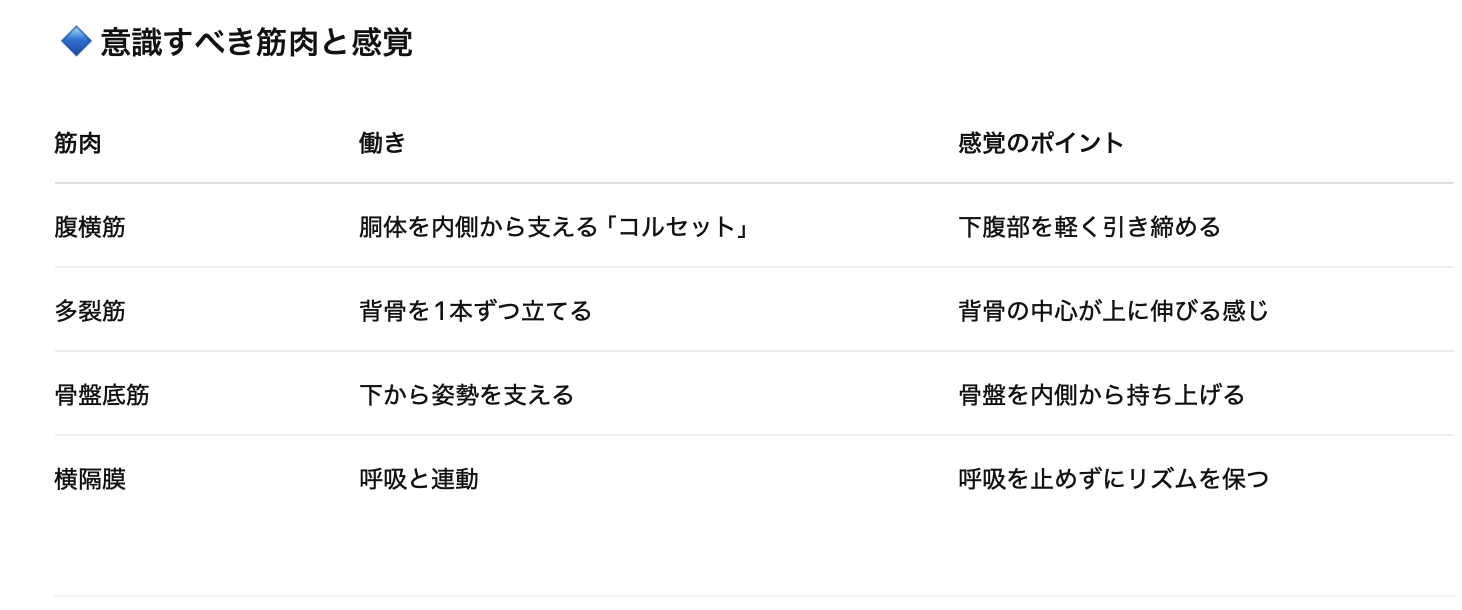This screenshot has width=1462, height=610.
Task: Select the 筋肉 column header
Action: coord(78,143)
